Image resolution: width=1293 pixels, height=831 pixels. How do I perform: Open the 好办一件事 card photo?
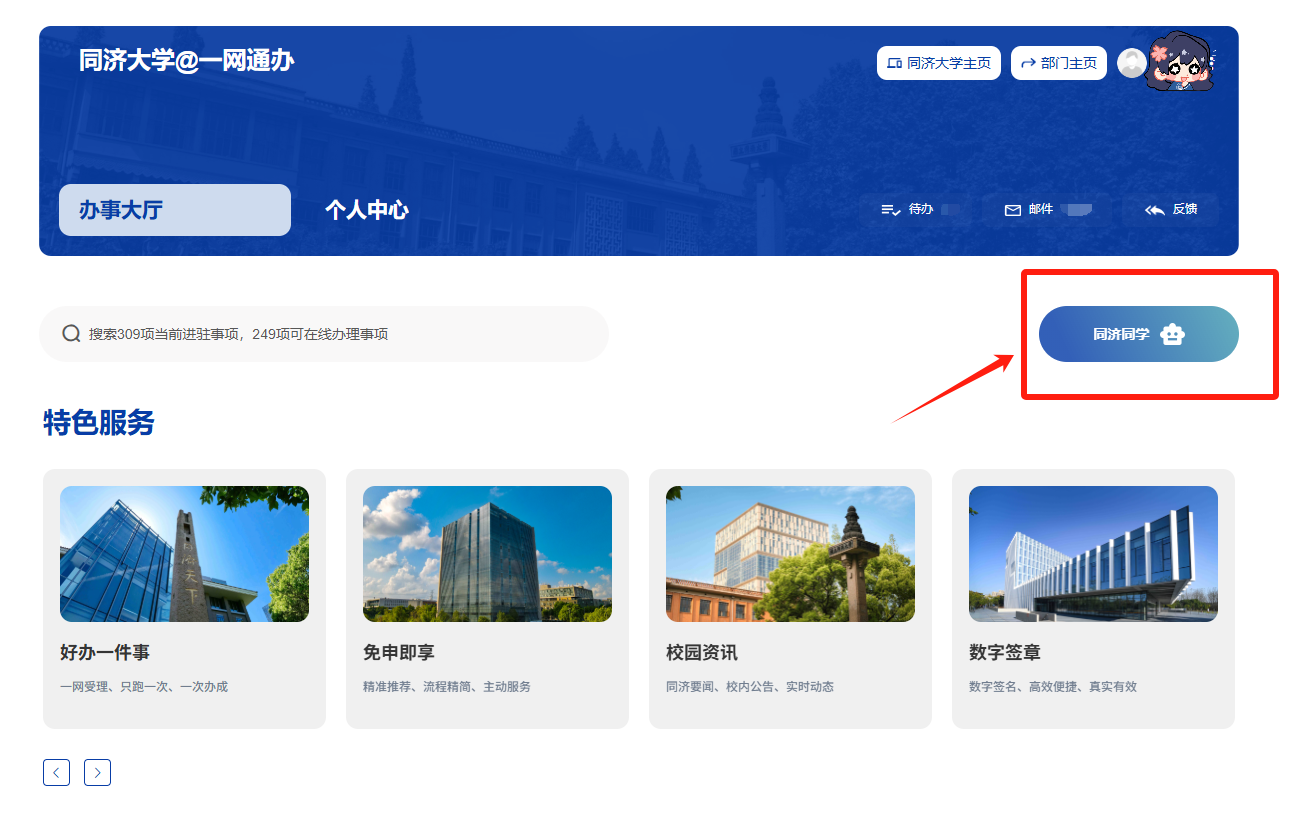(x=184, y=554)
